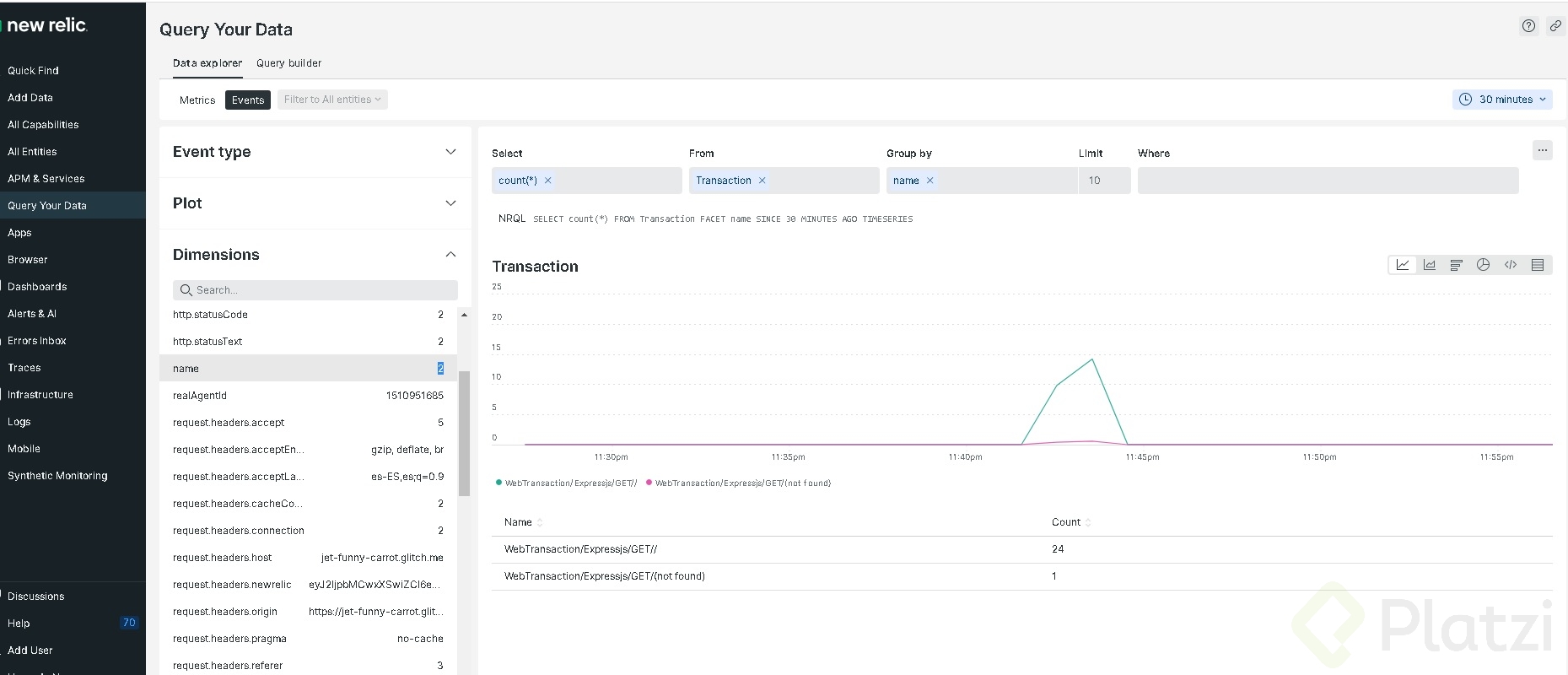Sort the table by Count column
The height and width of the screenshot is (675, 1568).
tap(1071, 522)
